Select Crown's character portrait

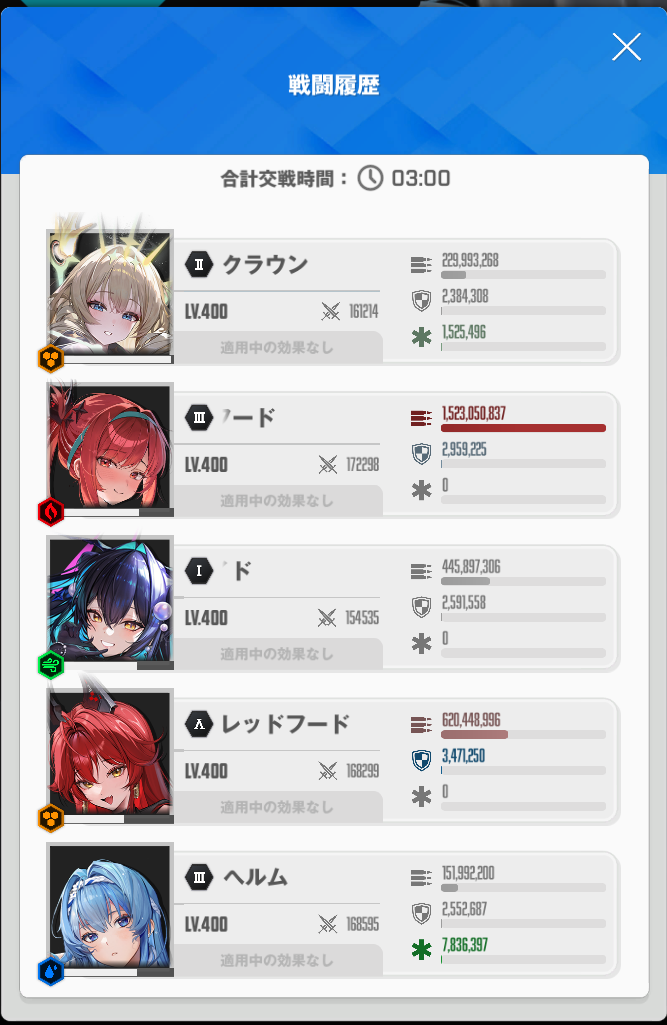tap(110, 295)
